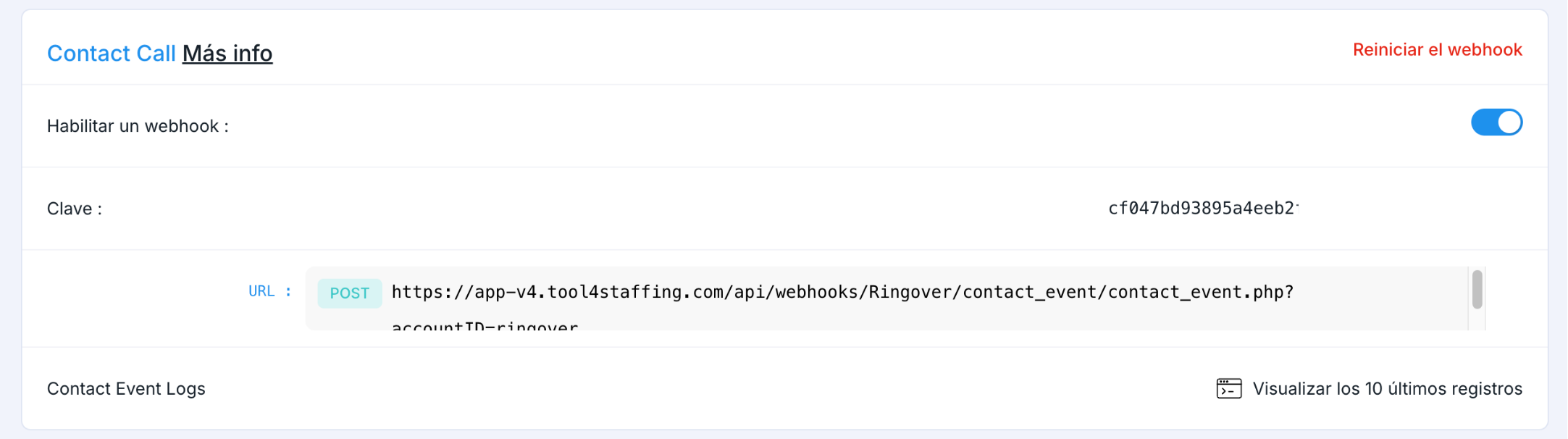Viewport: 1568px width, 439px height.
Task: Open the Más info link
Action: 227,53
